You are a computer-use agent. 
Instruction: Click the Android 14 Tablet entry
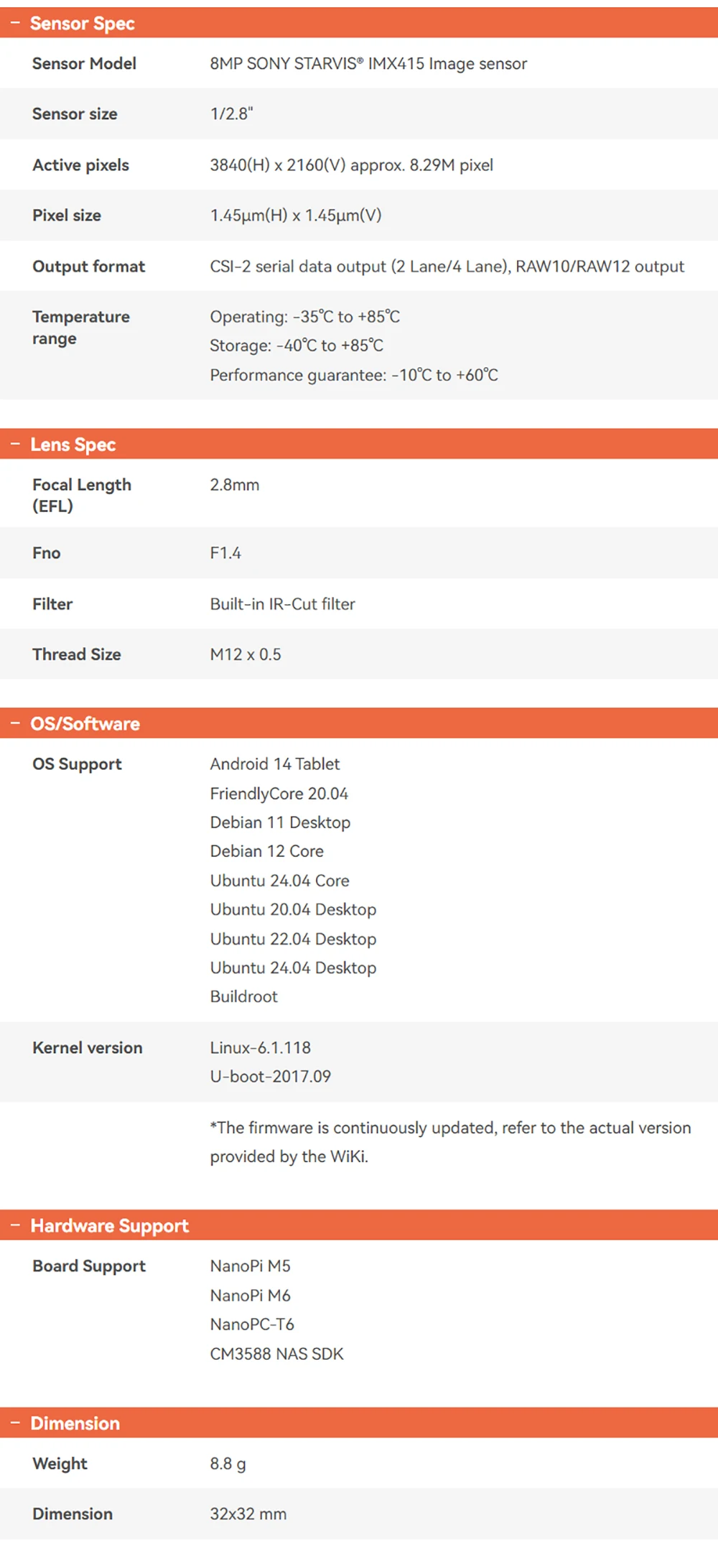[x=275, y=764]
